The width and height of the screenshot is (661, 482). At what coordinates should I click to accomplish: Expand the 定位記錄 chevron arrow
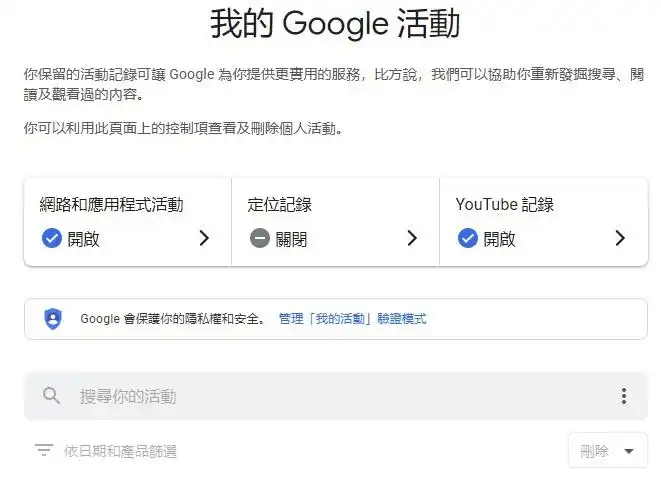[x=412, y=238]
